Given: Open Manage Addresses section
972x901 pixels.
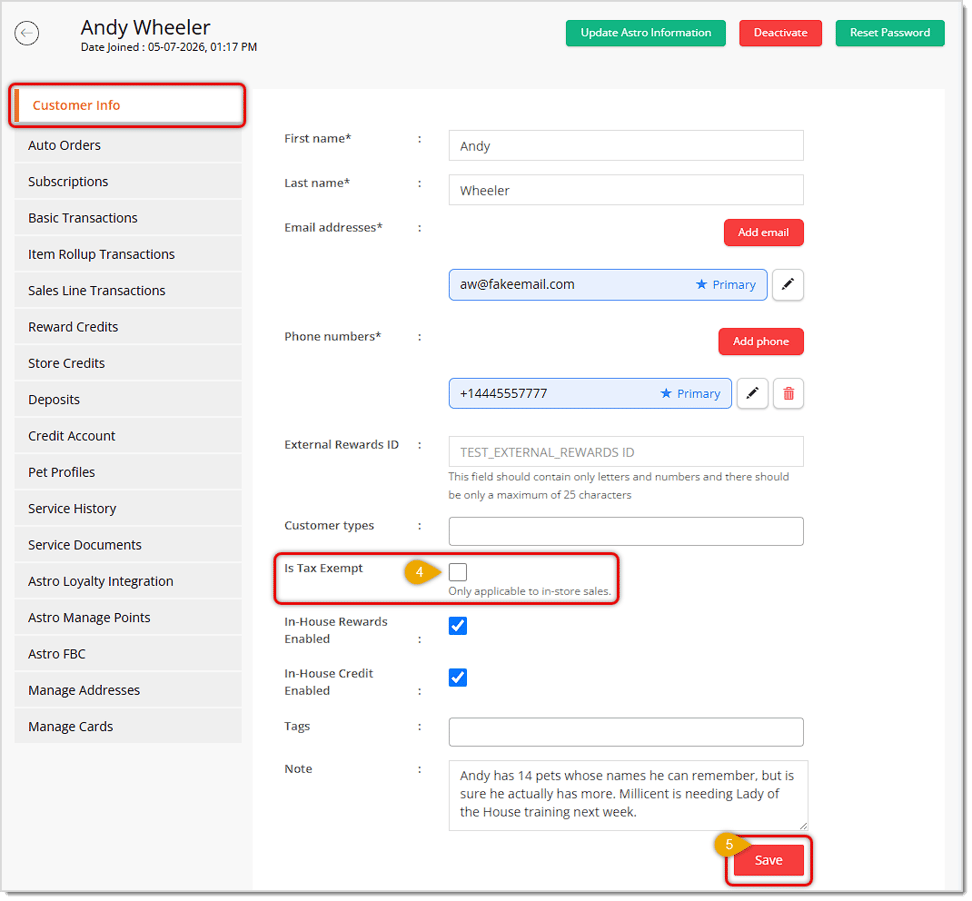Looking at the screenshot, I should pyautogui.click(x=128, y=692).
